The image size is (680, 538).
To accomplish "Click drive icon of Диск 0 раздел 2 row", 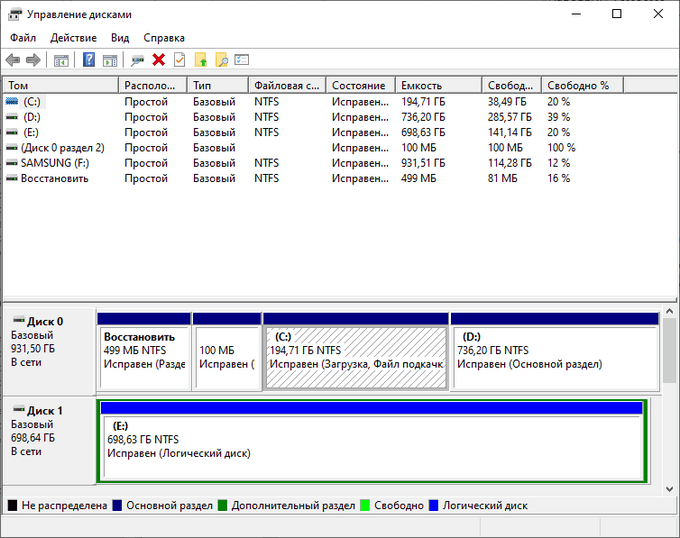I will [12, 148].
